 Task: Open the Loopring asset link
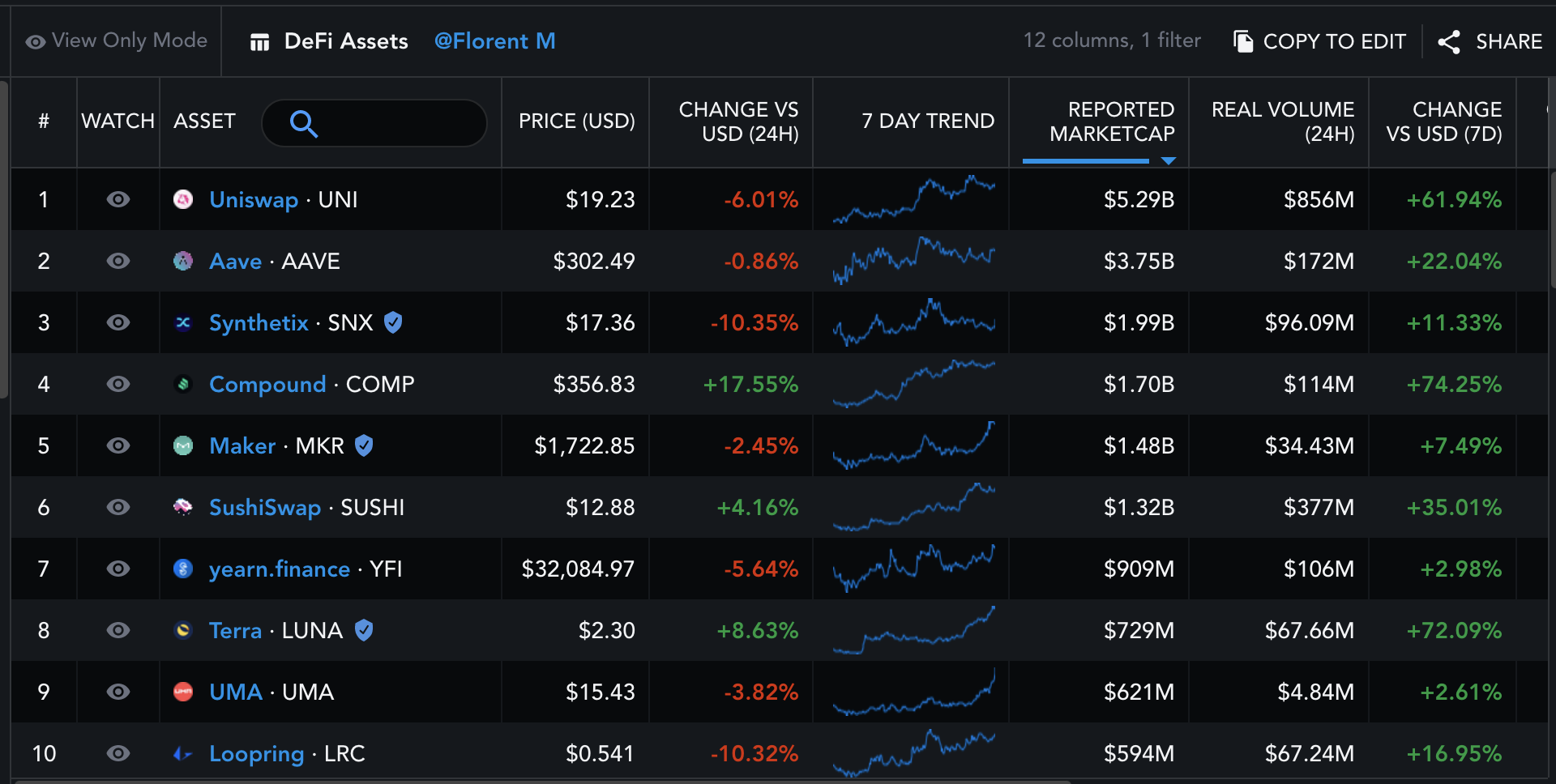[256, 754]
